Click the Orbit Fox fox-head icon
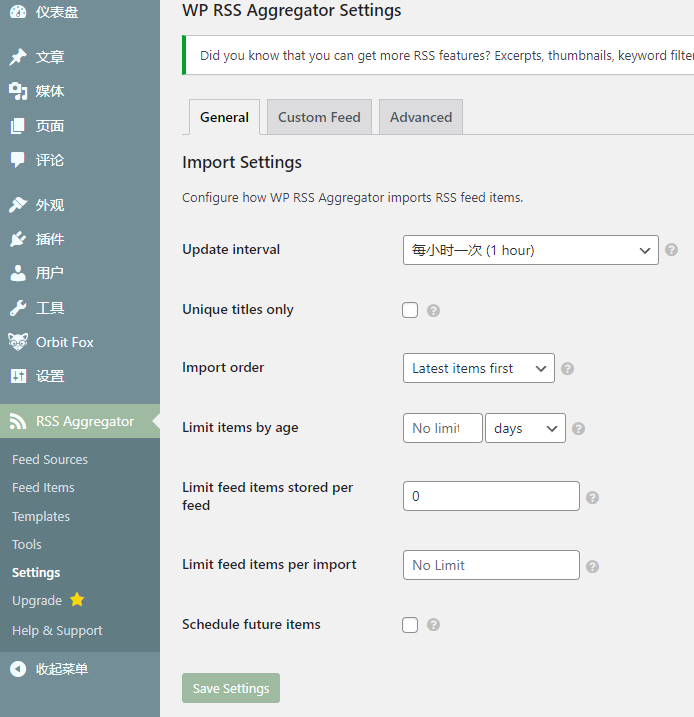 pyautogui.click(x=18, y=342)
